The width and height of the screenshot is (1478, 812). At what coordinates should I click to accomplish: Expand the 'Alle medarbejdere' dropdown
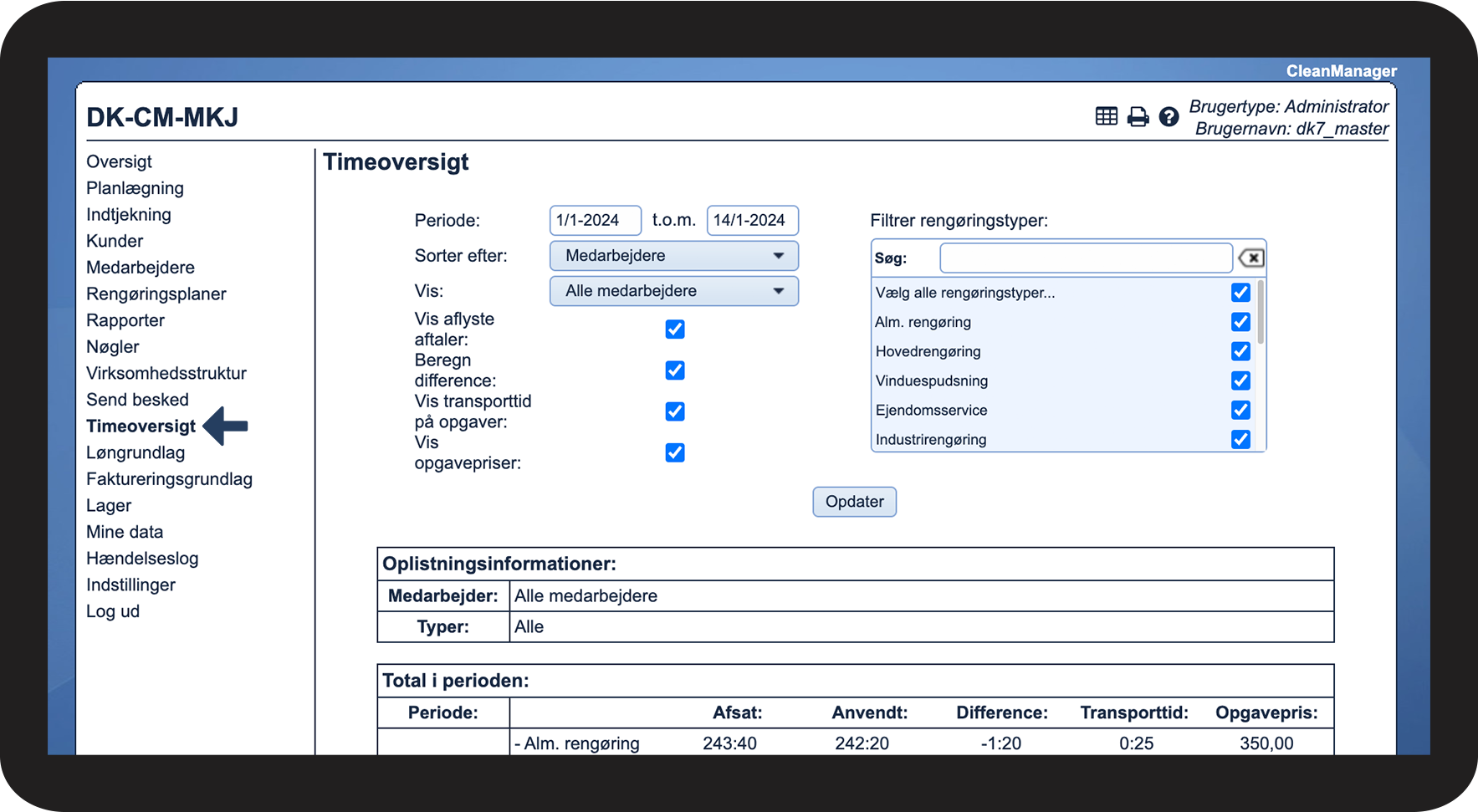coord(673,291)
